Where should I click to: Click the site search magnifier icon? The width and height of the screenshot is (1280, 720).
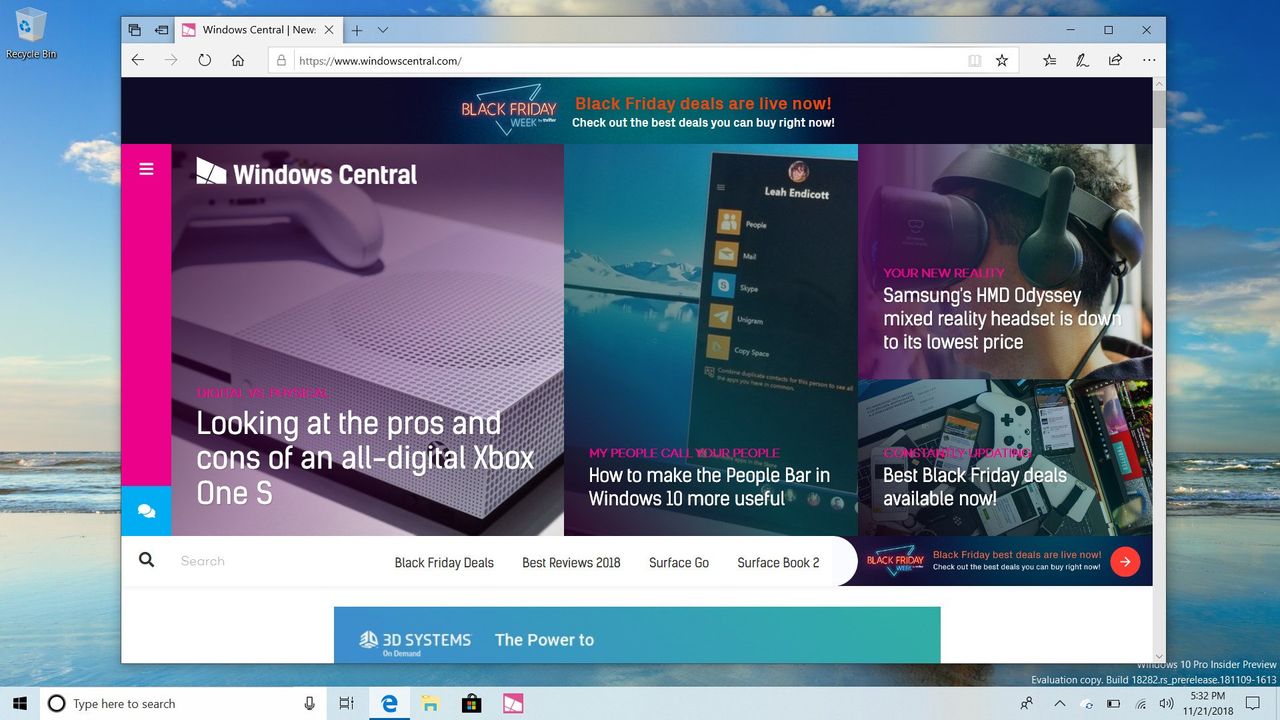click(x=146, y=560)
